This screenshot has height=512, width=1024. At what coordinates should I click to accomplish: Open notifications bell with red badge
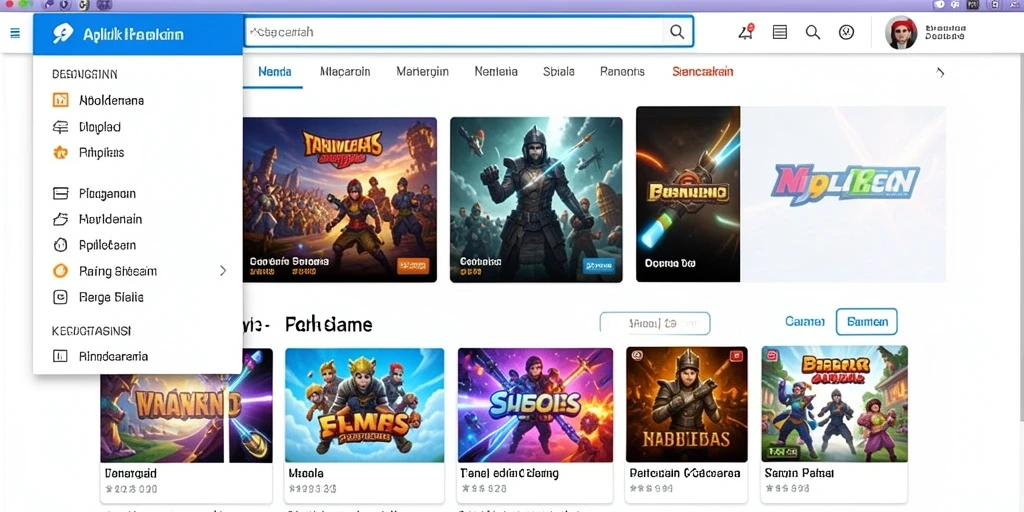[x=746, y=31]
